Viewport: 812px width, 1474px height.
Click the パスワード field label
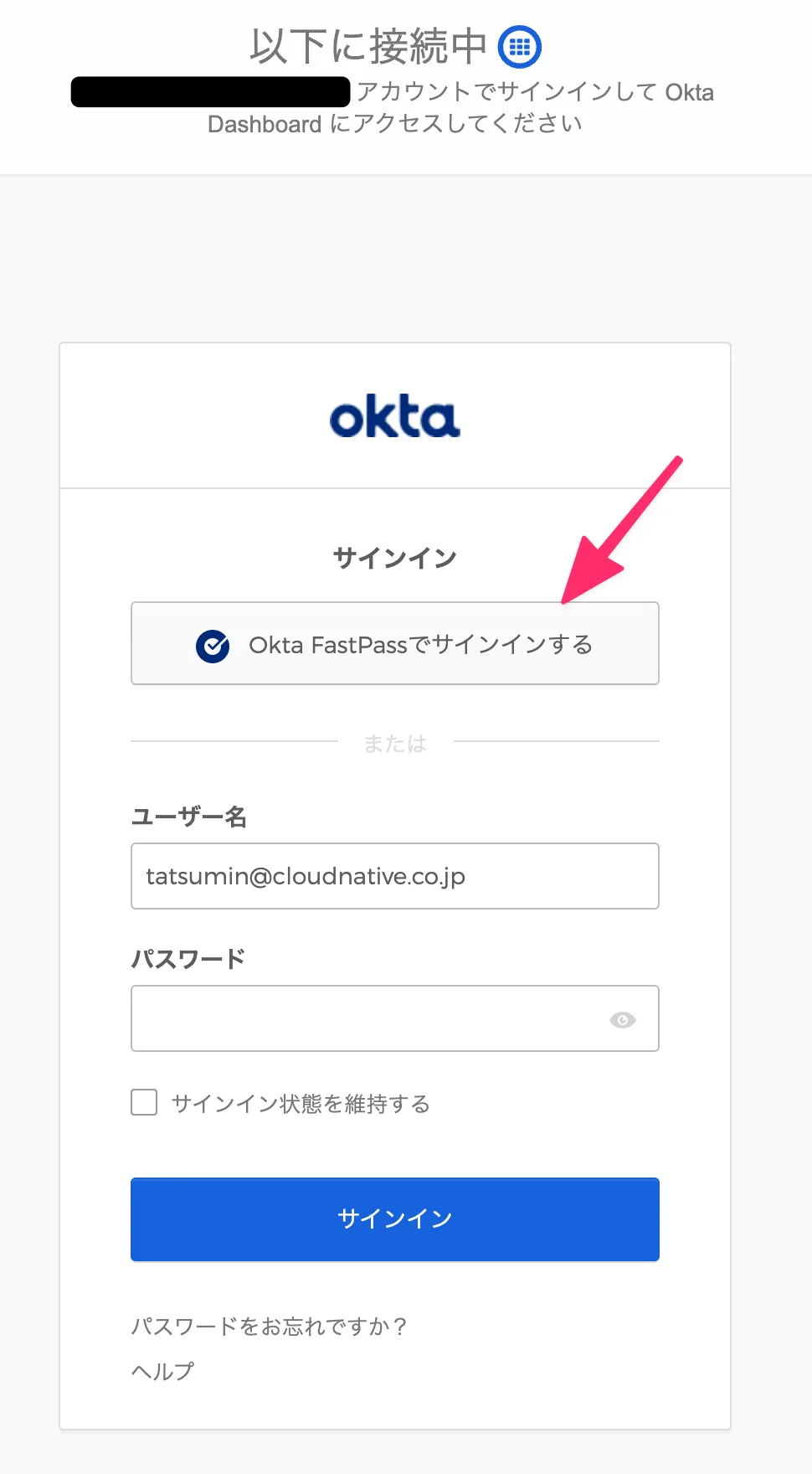[x=188, y=958]
